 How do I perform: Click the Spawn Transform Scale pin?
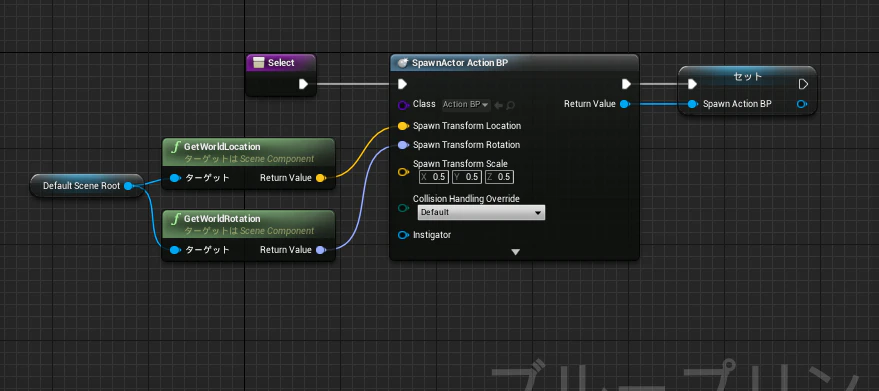tap(403, 172)
